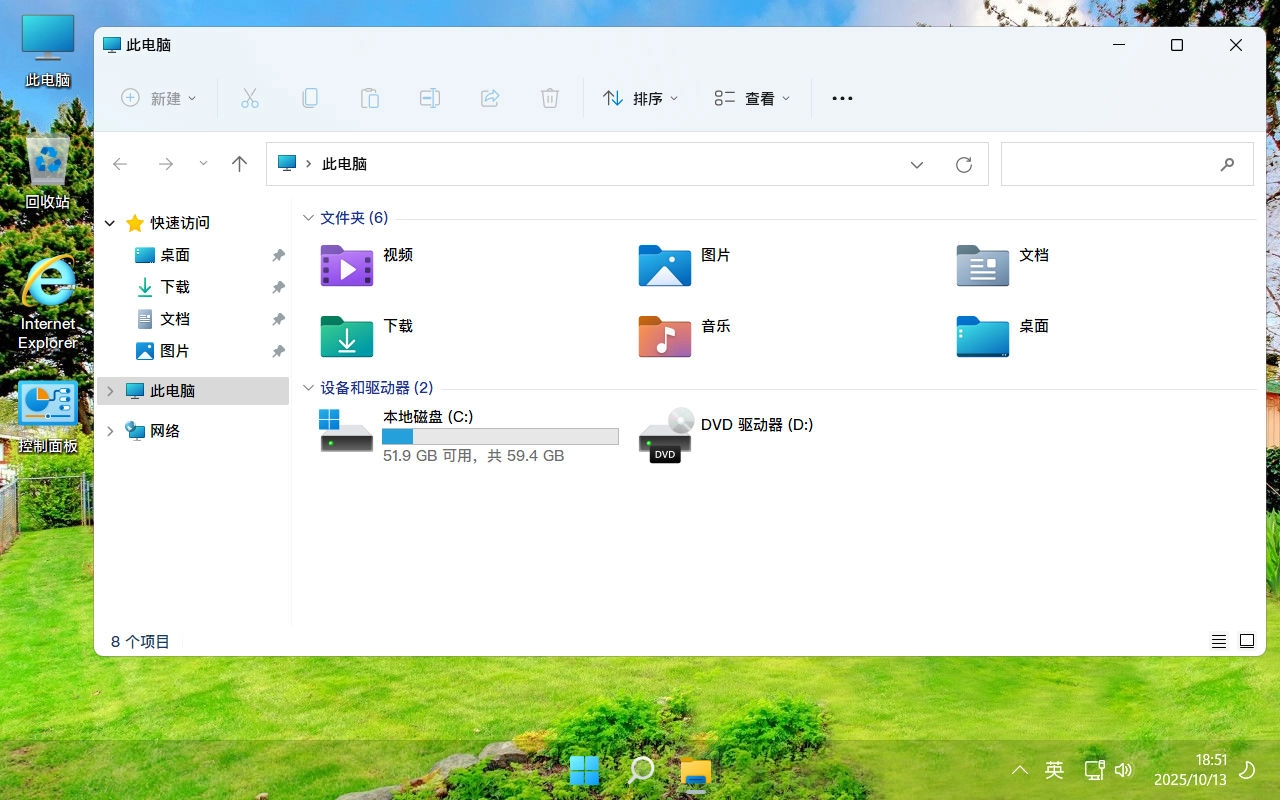Open the 新建 menu
Viewport: 1280px width, 800px height.
[158, 97]
